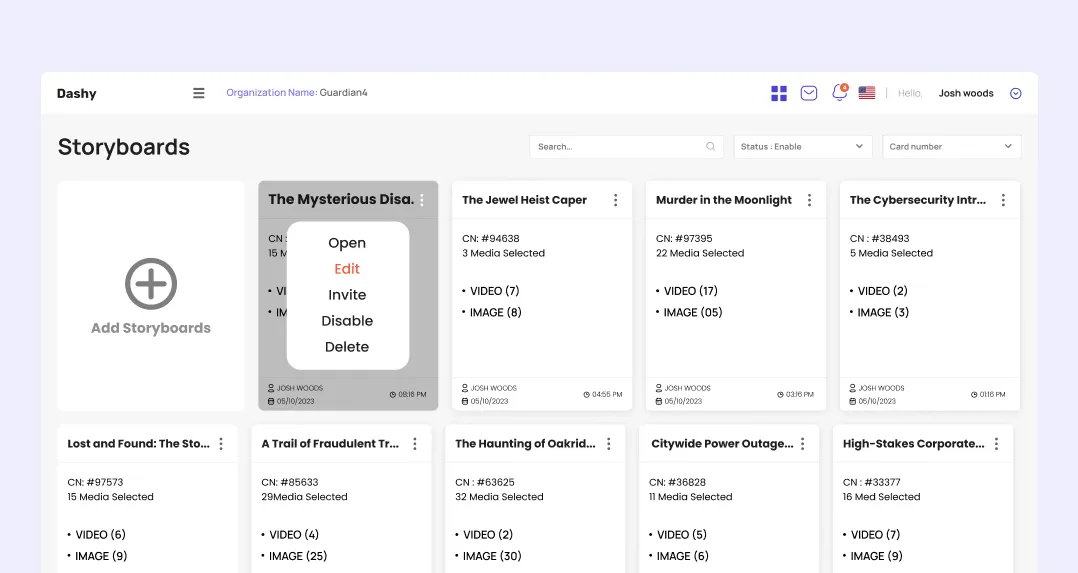This screenshot has width=1078, height=573.
Task: Open The Mysterious Disa. card title
Action: 341,199
